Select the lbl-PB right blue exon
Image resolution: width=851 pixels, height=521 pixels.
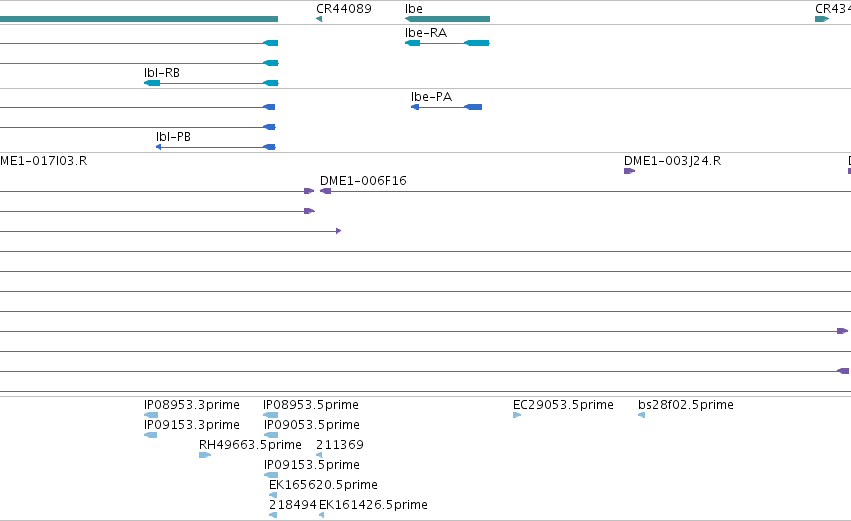[x=269, y=147]
